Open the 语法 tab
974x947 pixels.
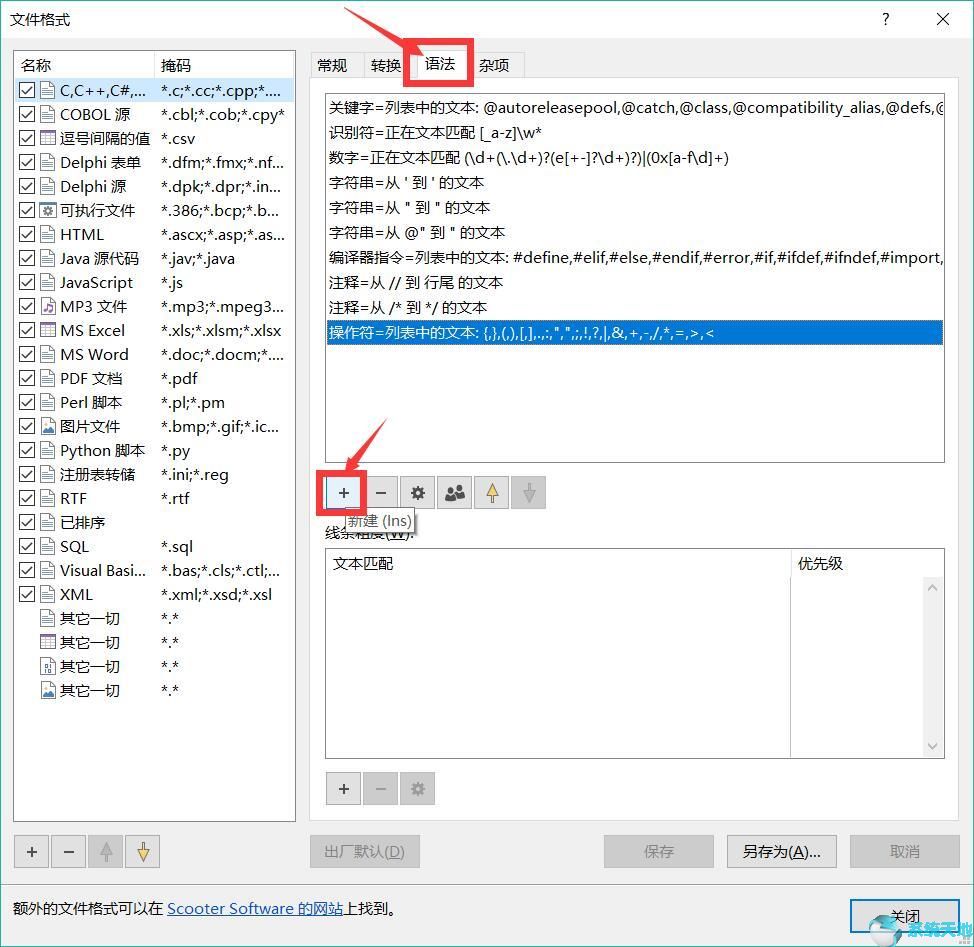[440, 63]
